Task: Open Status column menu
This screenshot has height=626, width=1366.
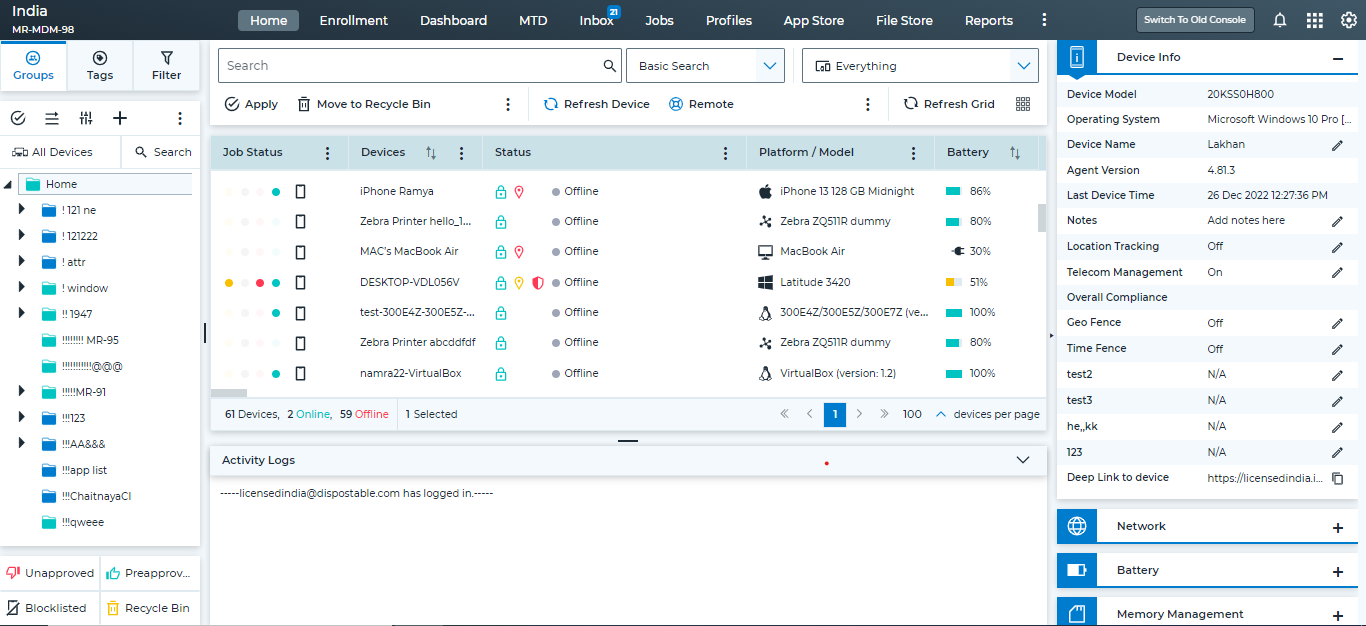Action: point(726,153)
